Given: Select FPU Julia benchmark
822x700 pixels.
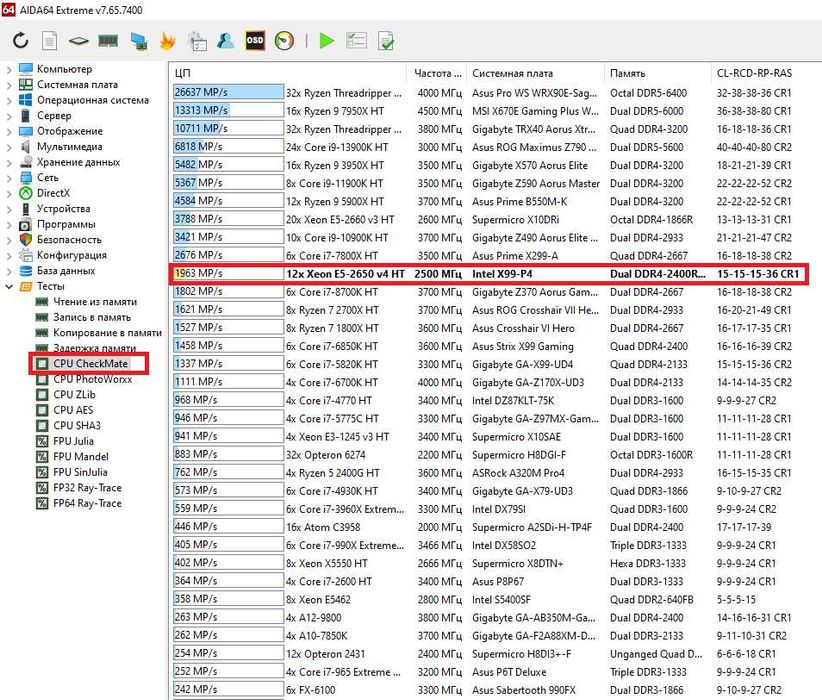Looking at the screenshot, I should pyautogui.click(x=73, y=441).
